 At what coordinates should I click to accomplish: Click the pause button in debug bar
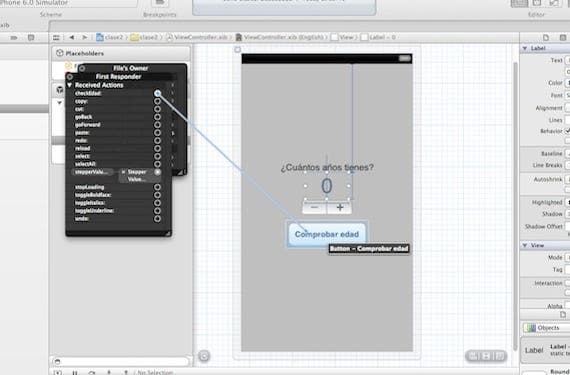[x=75, y=372]
